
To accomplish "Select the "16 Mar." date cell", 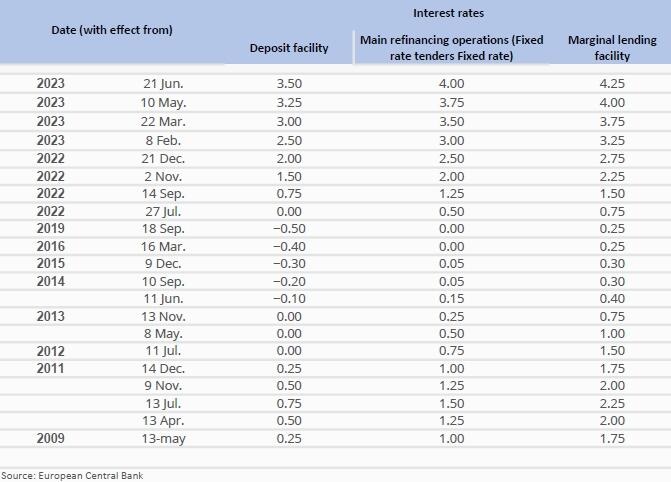I will coord(164,247).
